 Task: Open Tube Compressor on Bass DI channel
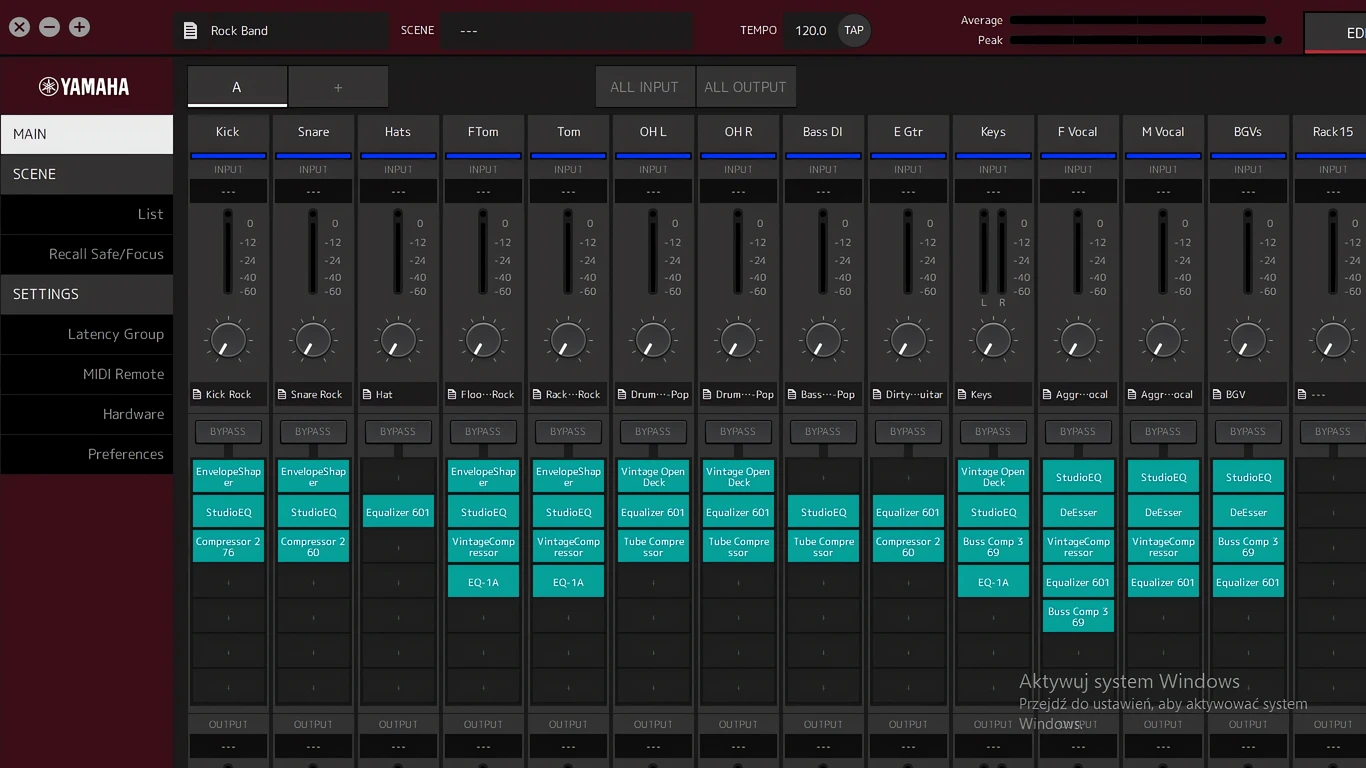point(823,547)
